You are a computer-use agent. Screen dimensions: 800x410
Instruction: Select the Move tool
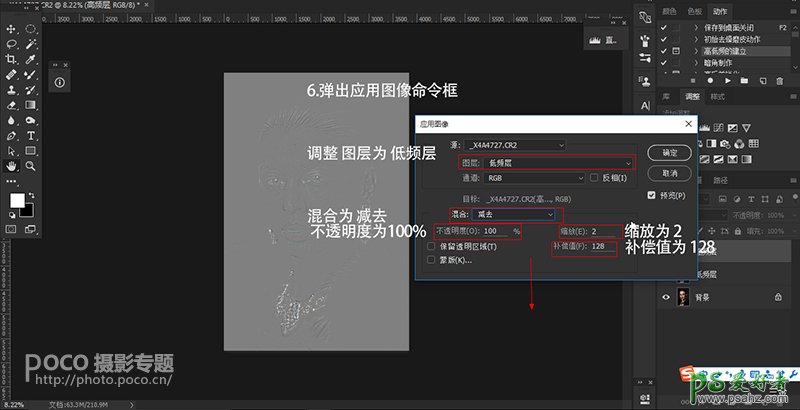(11, 29)
